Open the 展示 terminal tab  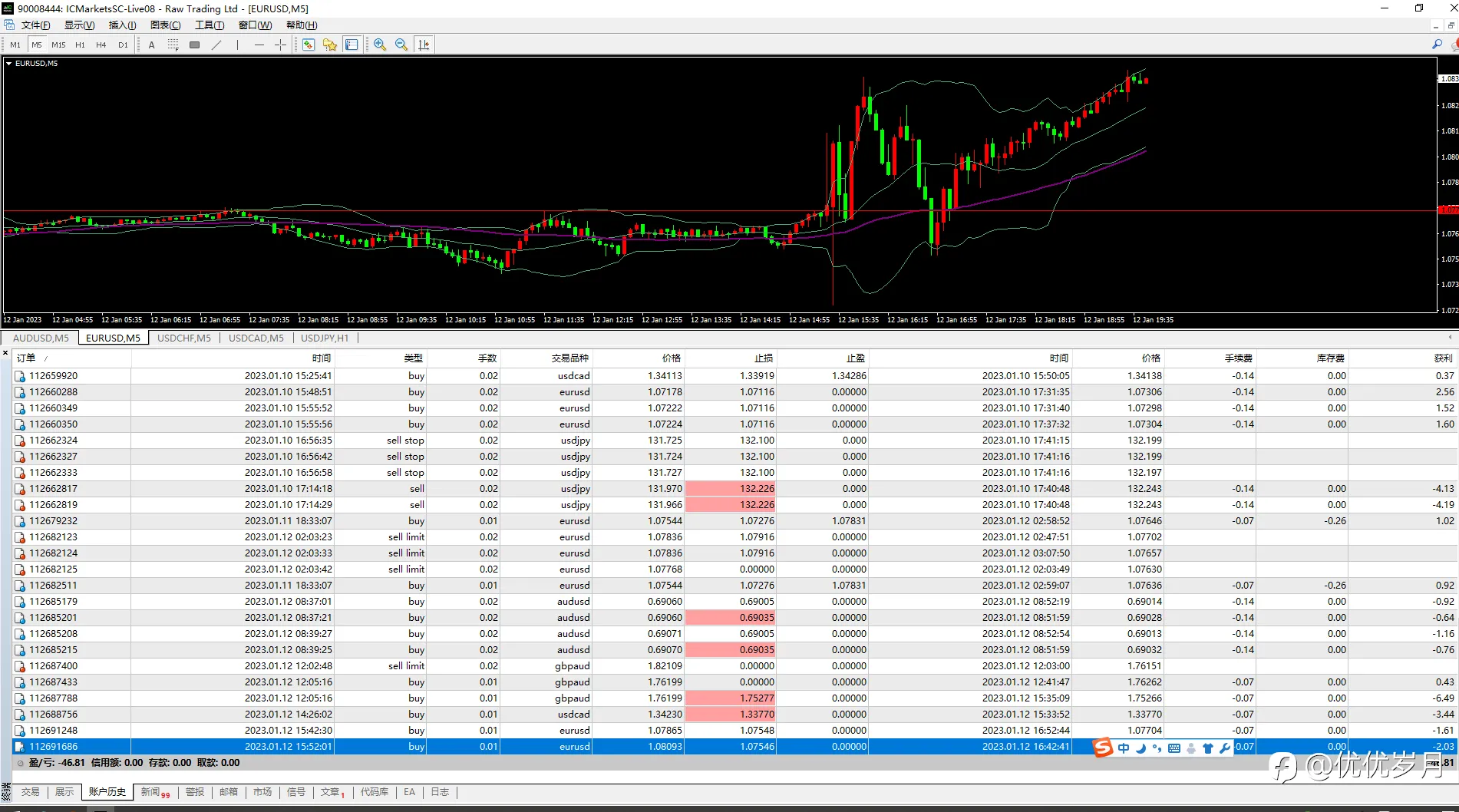tap(64, 792)
